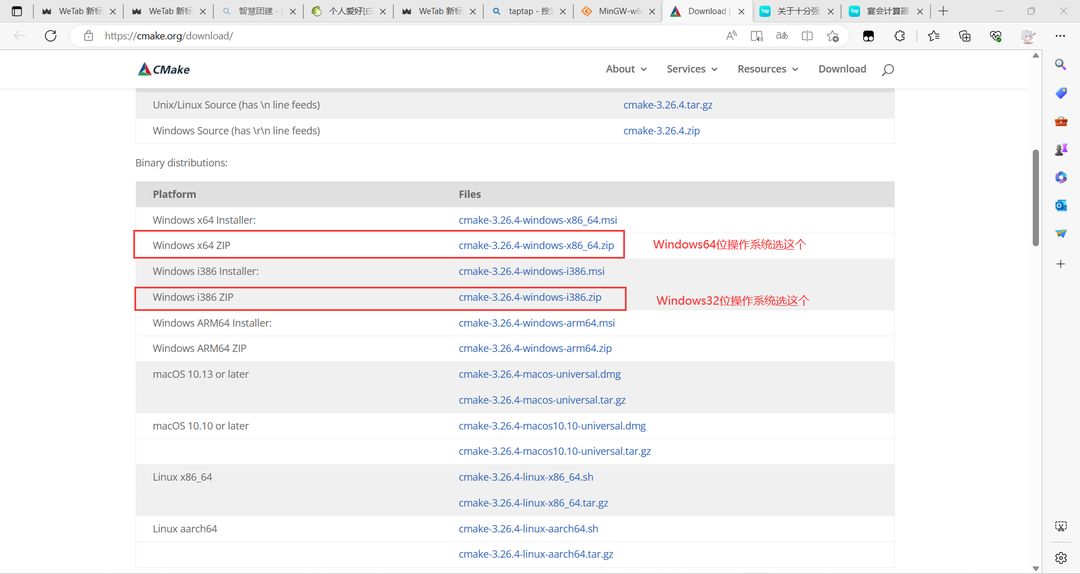The width and height of the screenshot is (1080, 574).
Task: Download cmake-3.26.4-windows-arm64.zip
Action: point(535,348)
